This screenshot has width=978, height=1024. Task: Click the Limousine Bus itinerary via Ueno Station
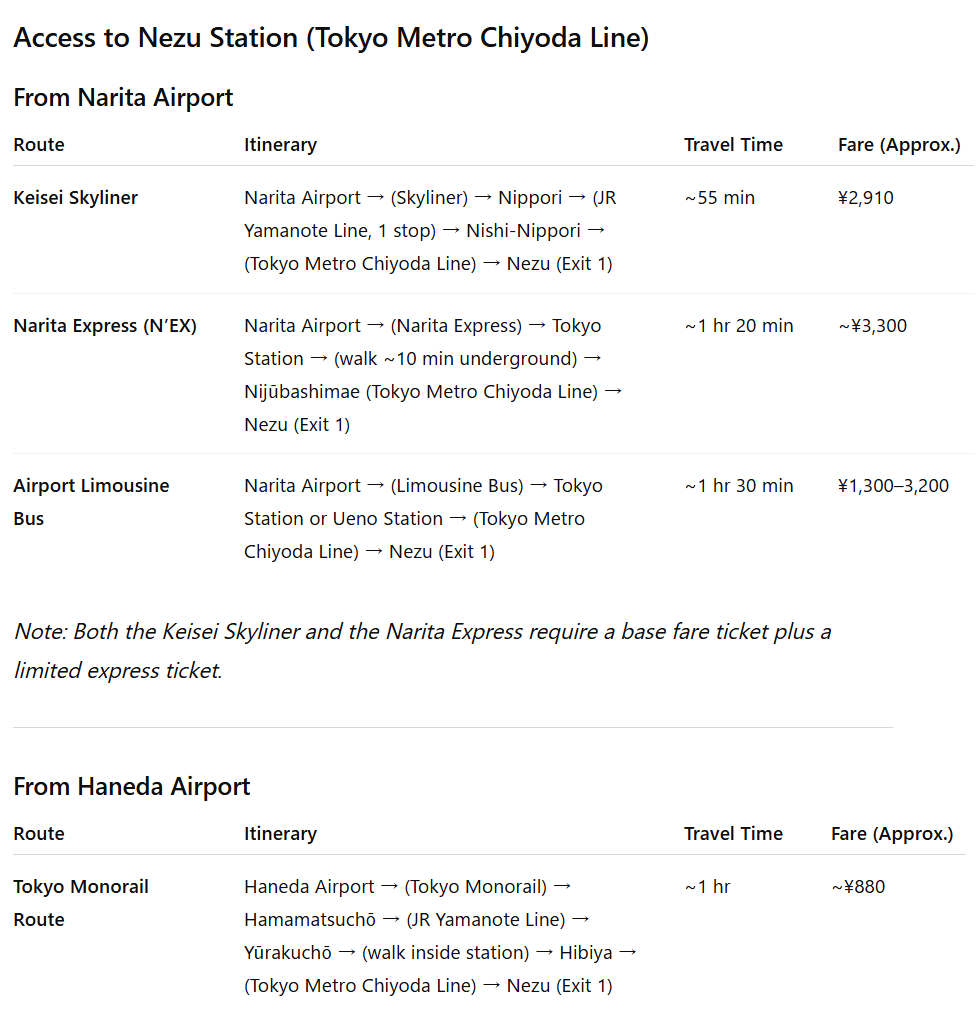tap(423, 519)
